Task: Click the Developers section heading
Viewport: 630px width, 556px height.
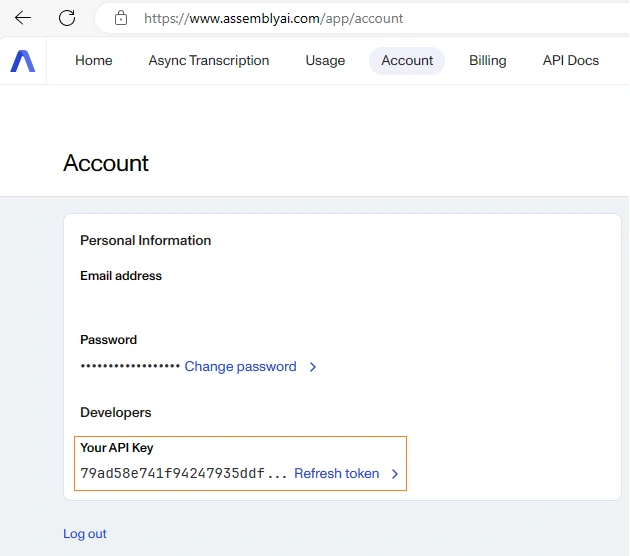Action: tap(116, 413)
